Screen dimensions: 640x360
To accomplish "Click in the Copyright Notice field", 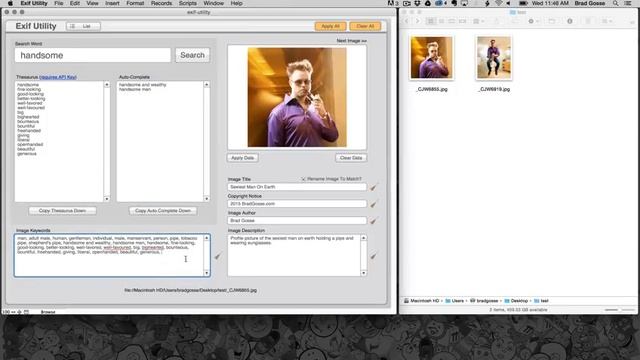I will point(297,204).
